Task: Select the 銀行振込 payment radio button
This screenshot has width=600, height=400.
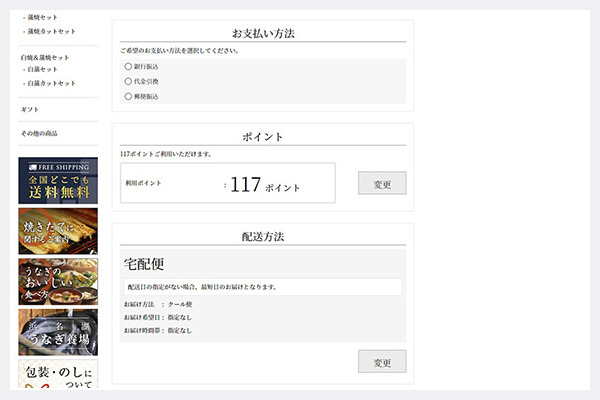Action: pyautogui.click(x=128, y=66)
